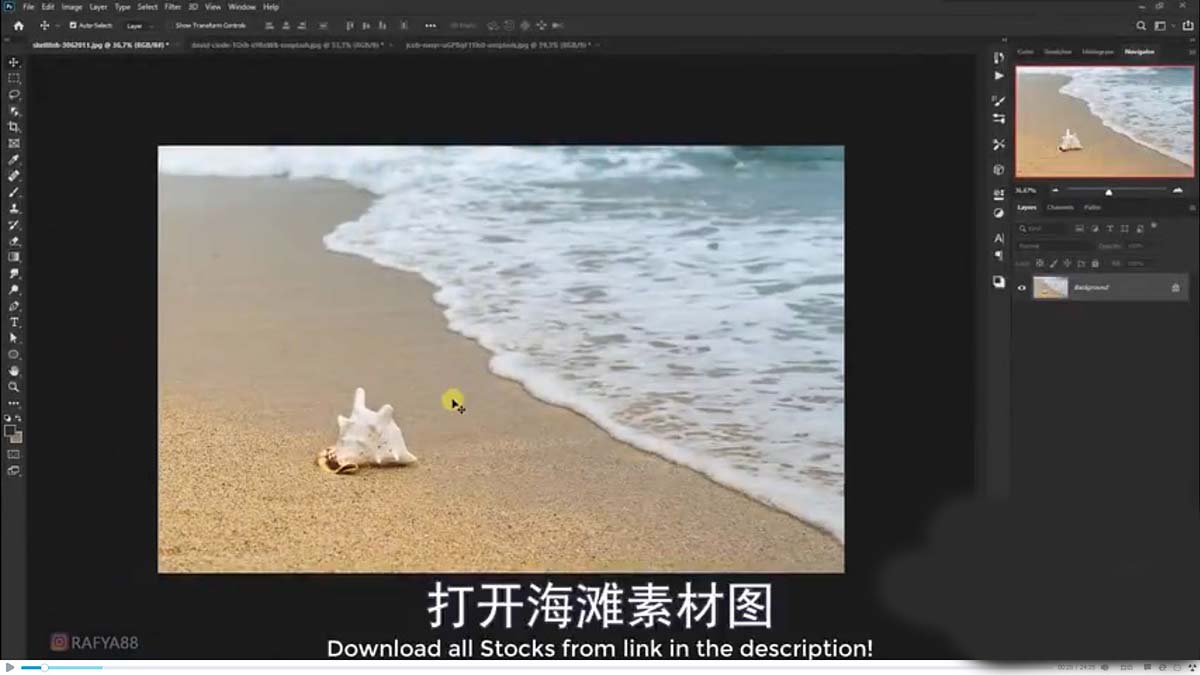Image resolution: width=1200 pixels, height=675 pixels.
Task: Toggle the pixel layer filter icon
Action: [x=1079, y=229]
